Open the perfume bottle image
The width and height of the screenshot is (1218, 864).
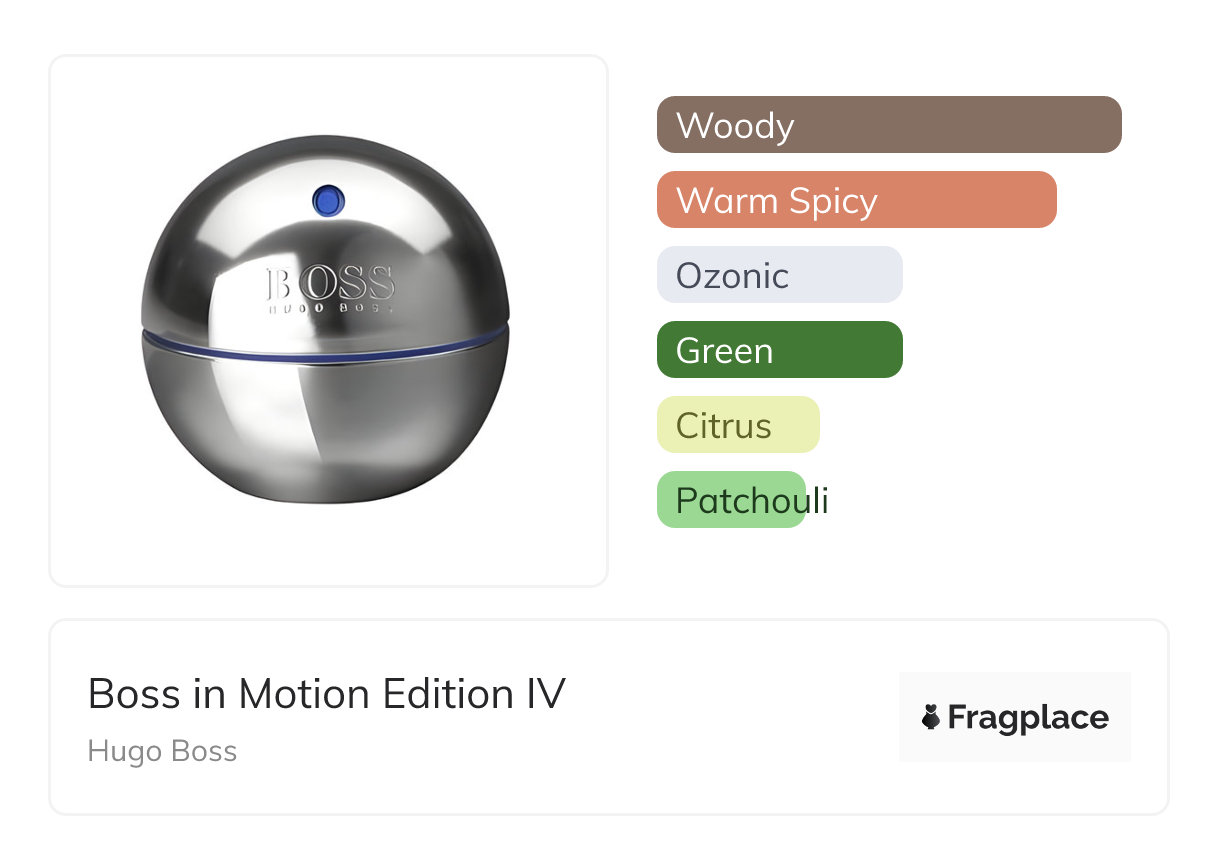coord(325,320)
